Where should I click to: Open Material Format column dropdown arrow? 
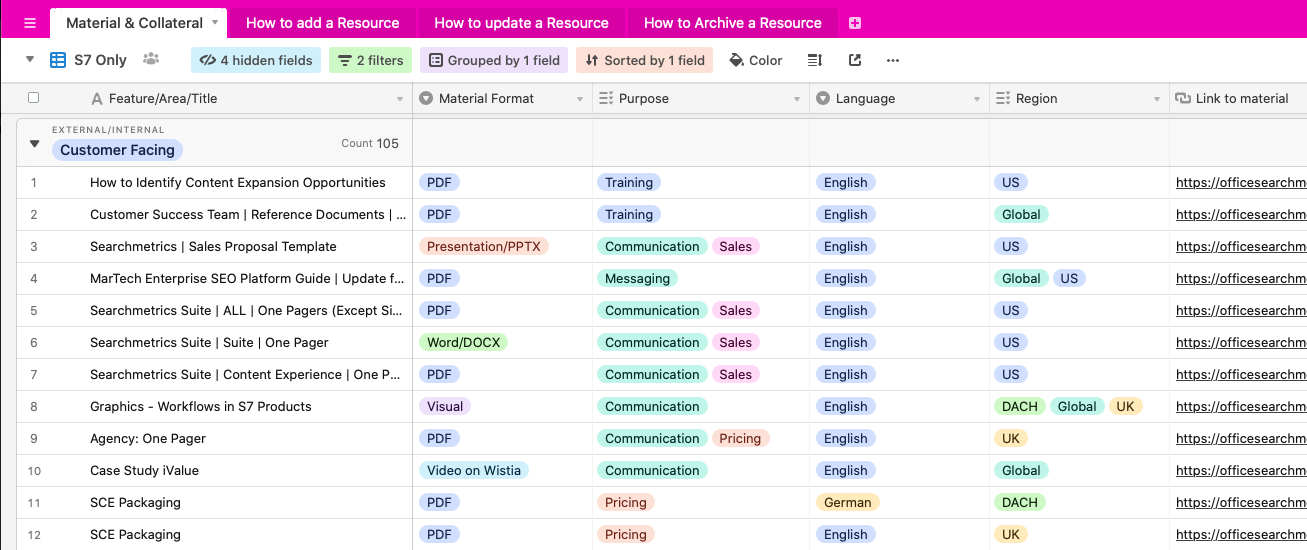point(580,99)
